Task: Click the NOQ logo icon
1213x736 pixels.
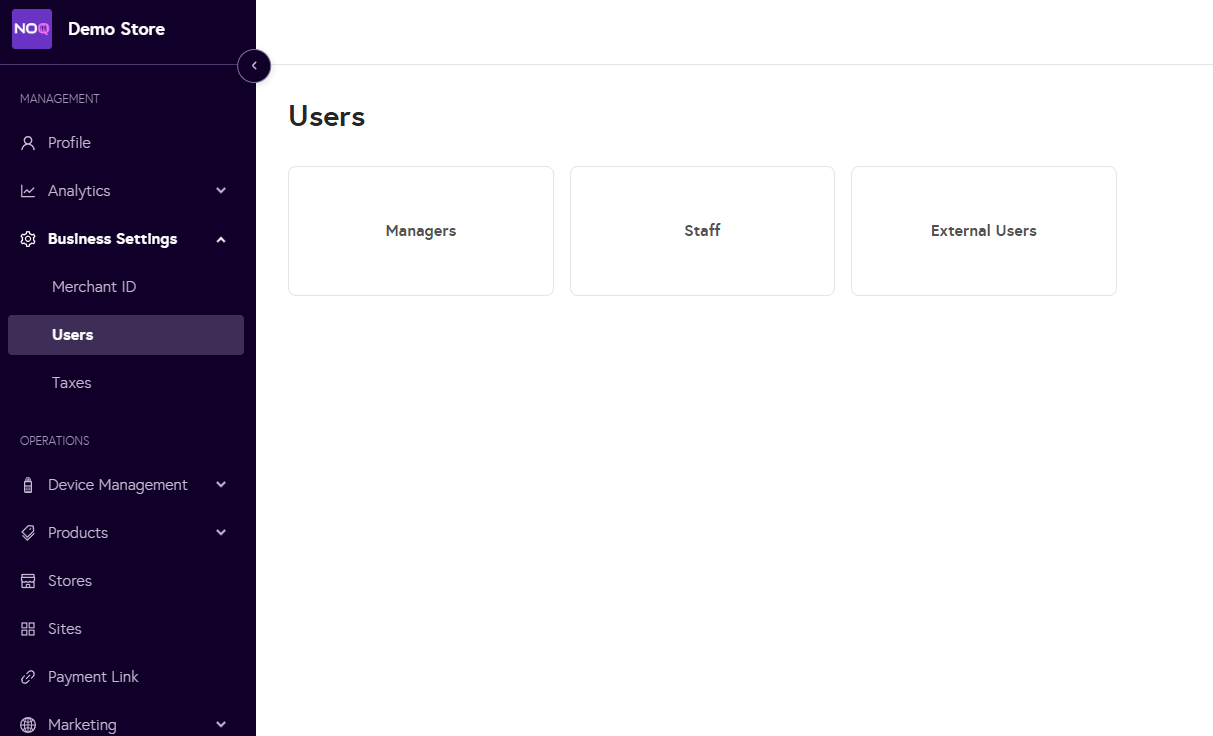Action: [x=32, y=29]
